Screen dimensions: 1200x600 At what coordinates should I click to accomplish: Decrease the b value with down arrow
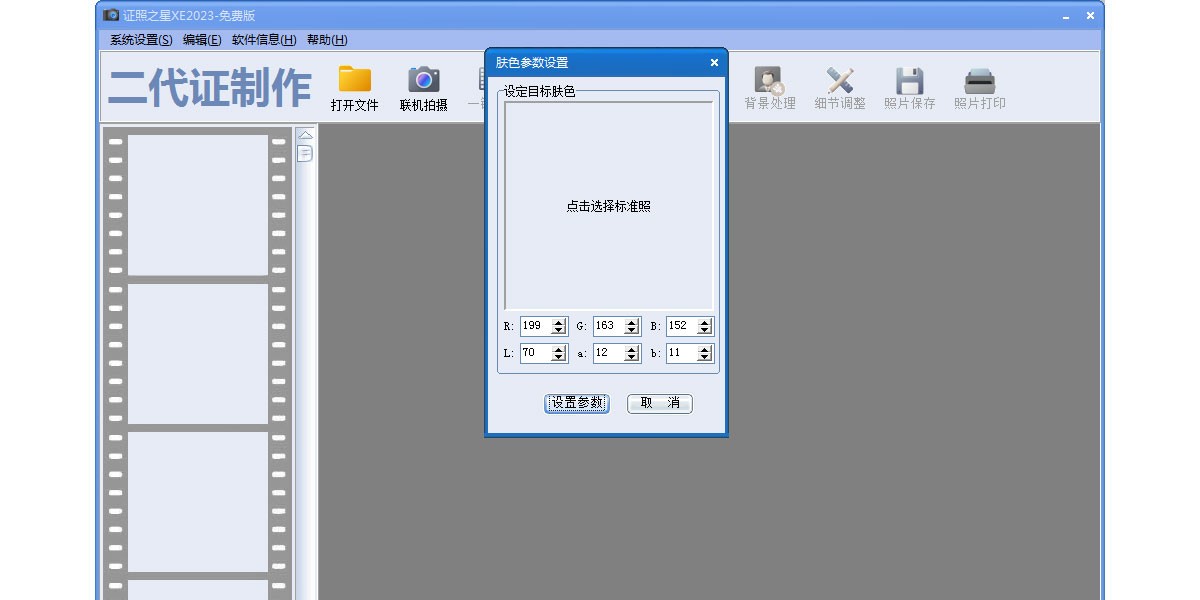tap(704, 358)
